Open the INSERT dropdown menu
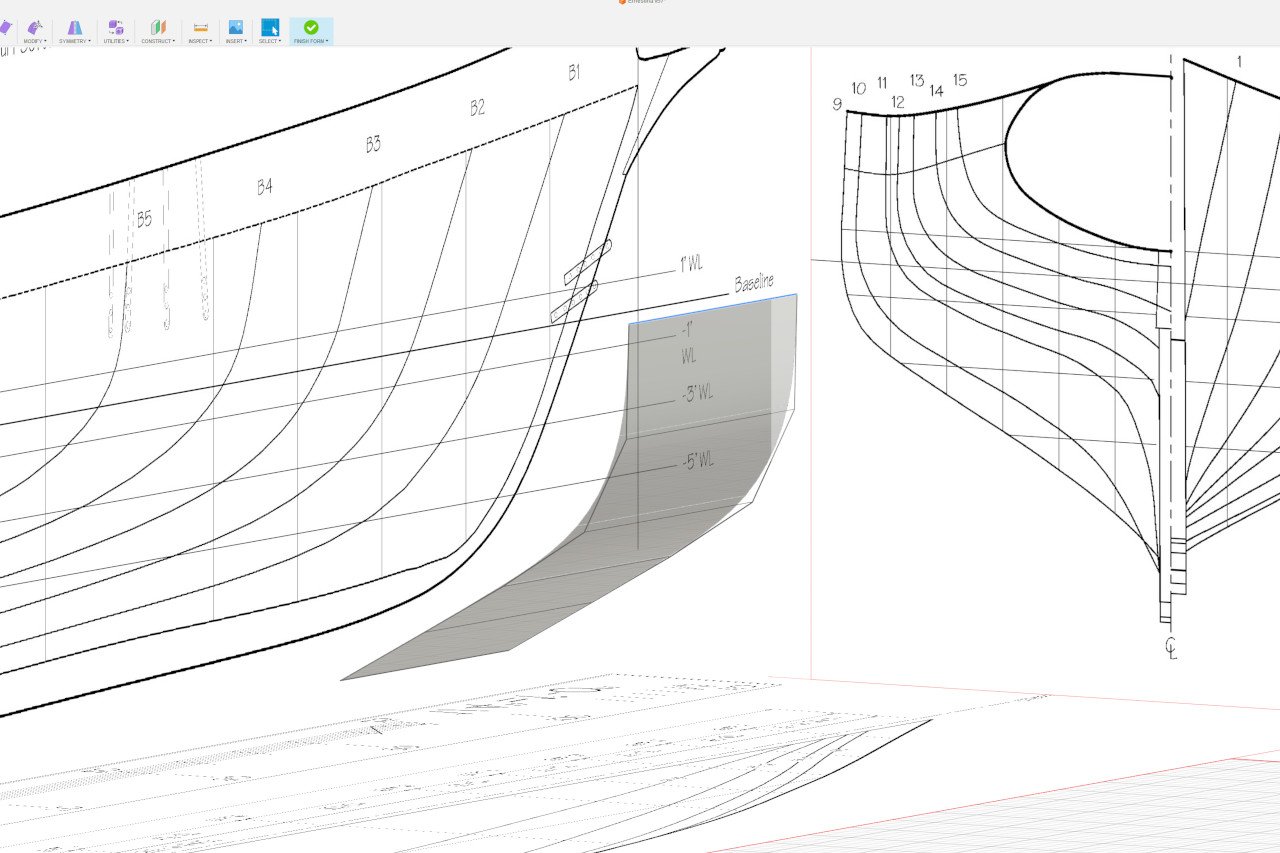The width and height of the screenshot is (1280, 853). pyautogui.click(x=236, y=41)
